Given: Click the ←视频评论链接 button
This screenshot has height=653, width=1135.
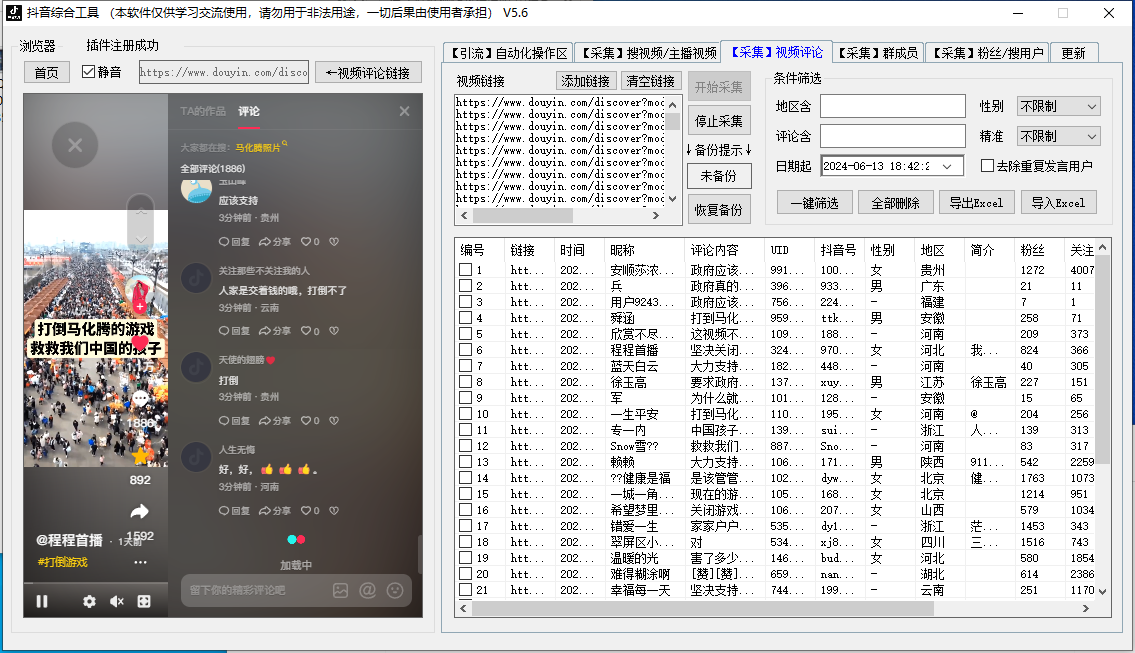Looking at the screenshot, I should (368, 72).
